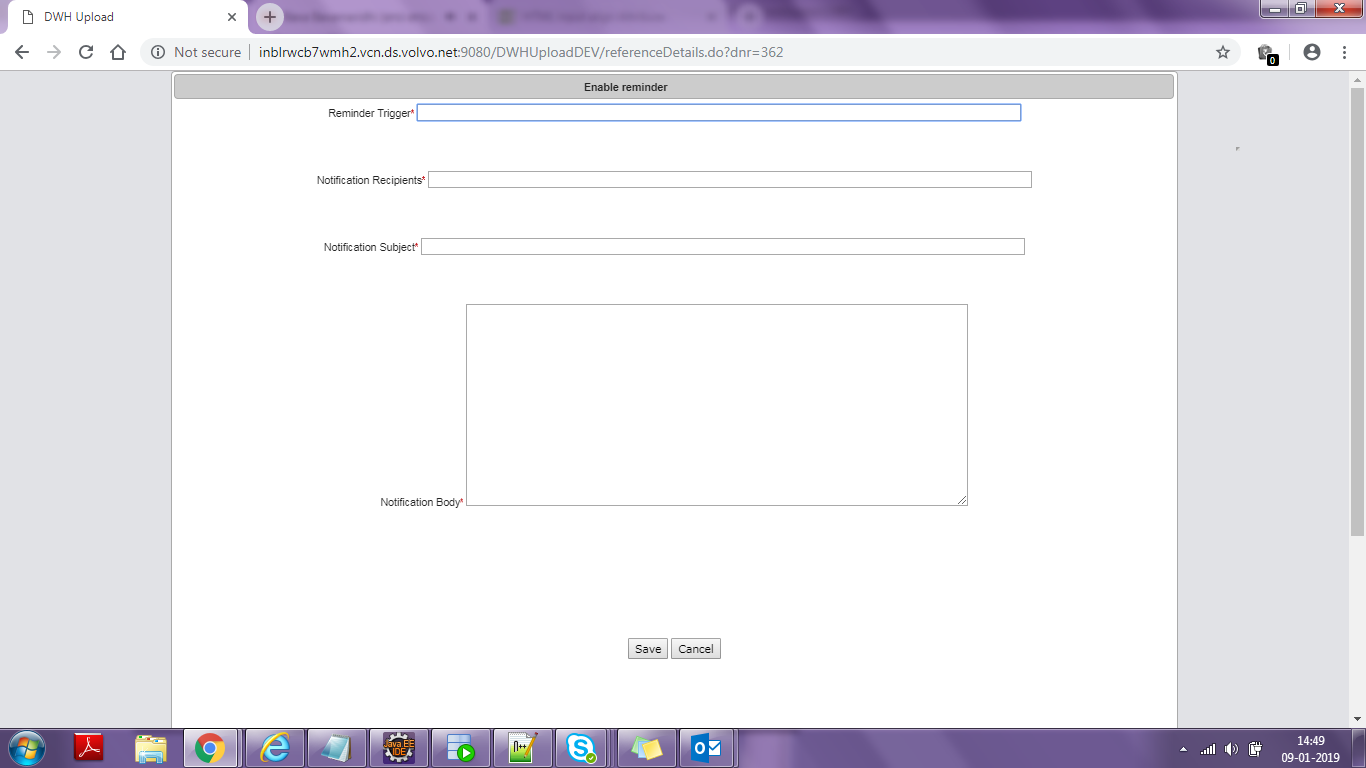
Task: Open the notepad app in the taskbar
Action: [336, 748]
